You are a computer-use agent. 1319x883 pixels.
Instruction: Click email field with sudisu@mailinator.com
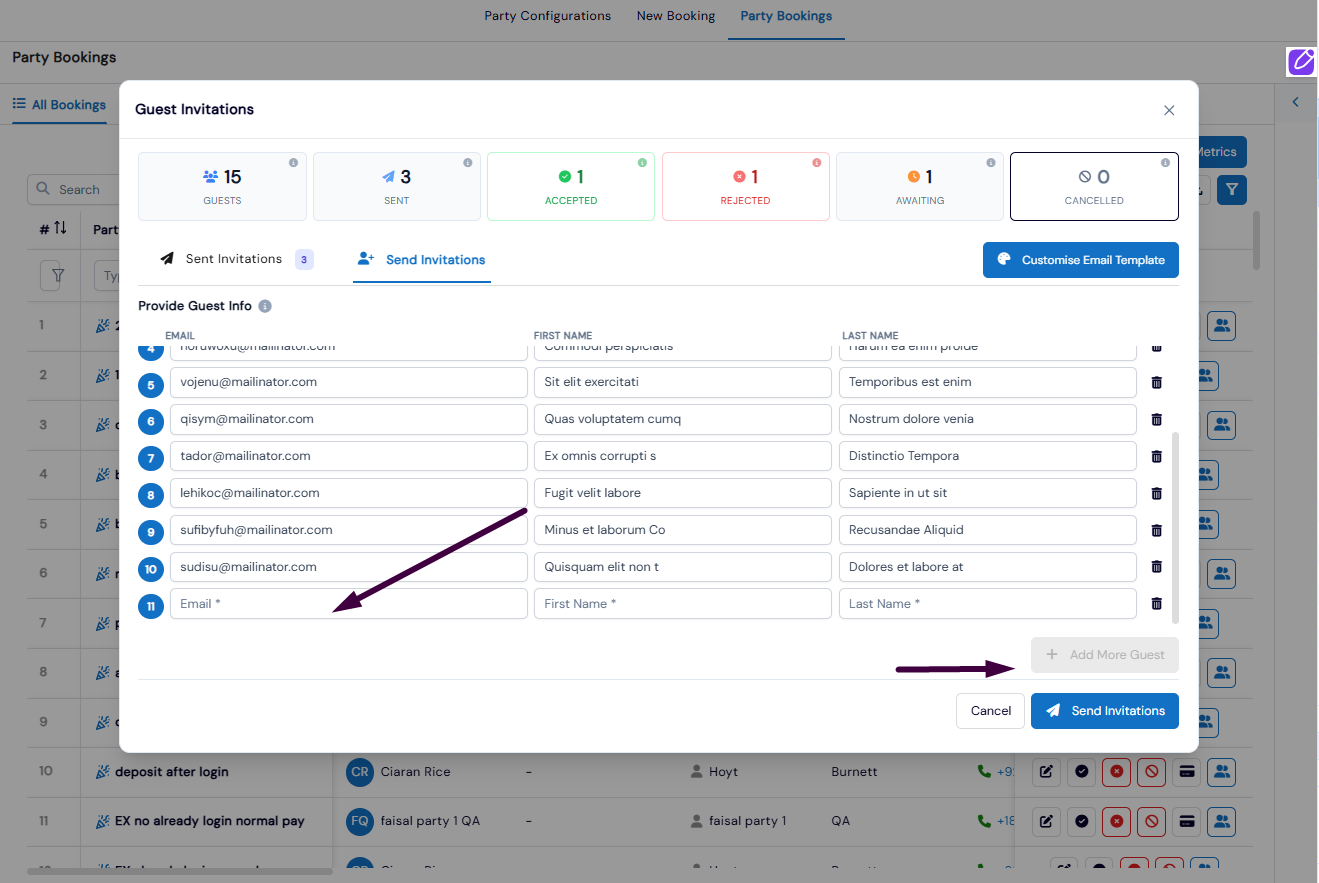coord(349,567)
